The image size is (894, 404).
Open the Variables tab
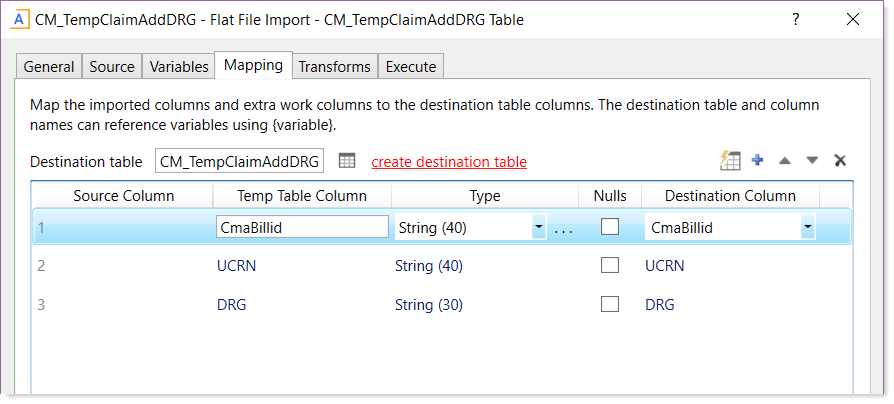179,67
